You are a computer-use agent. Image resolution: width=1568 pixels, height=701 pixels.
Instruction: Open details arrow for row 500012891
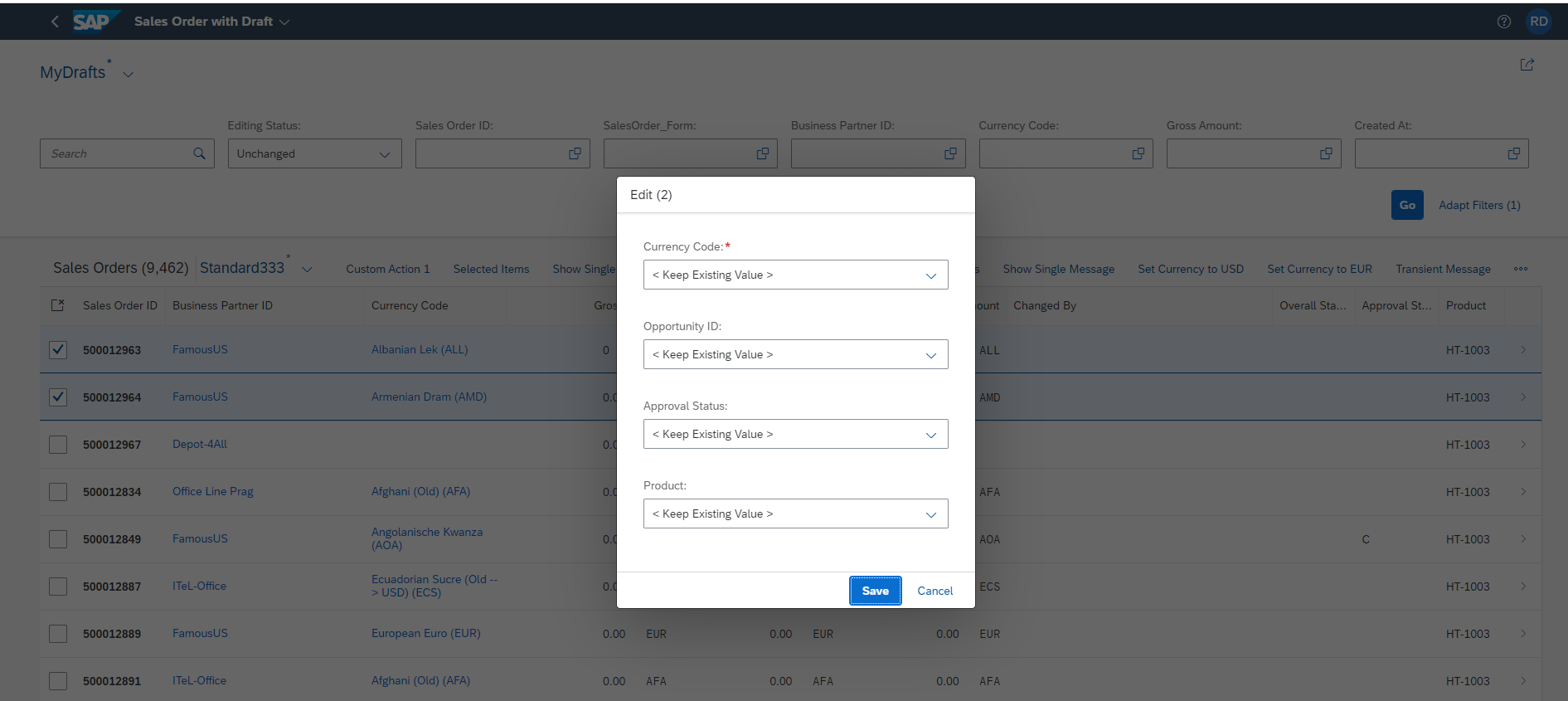tap(1523, 681)
